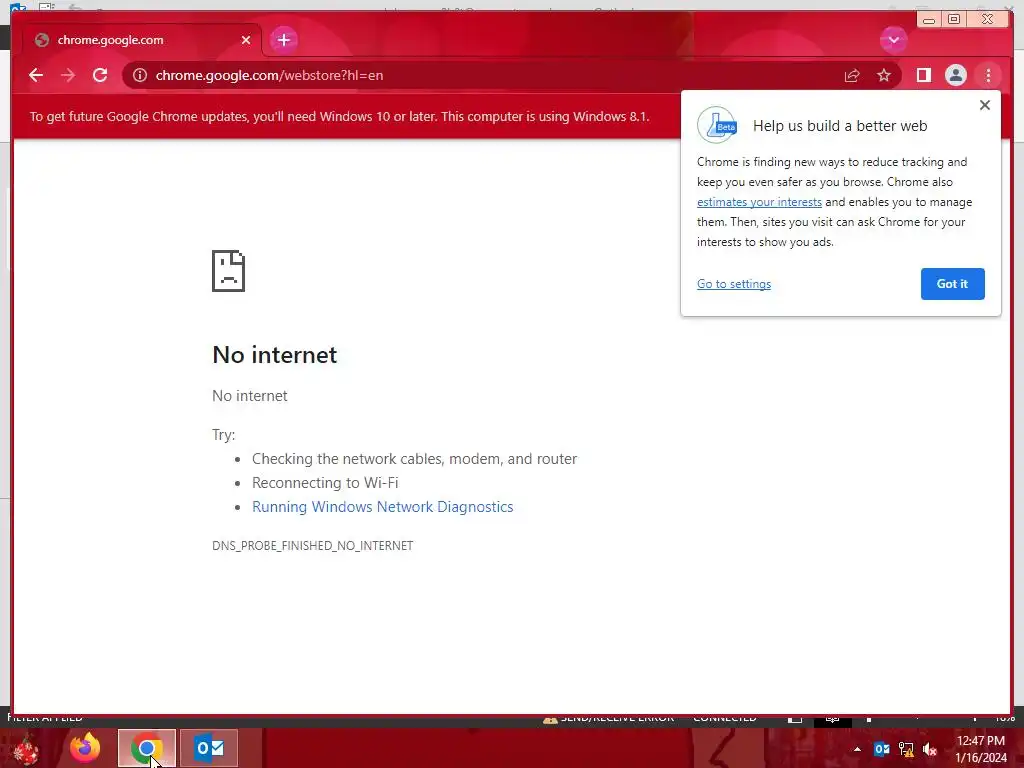Share this page icon
1024x768 pixels.
point(852,76)
